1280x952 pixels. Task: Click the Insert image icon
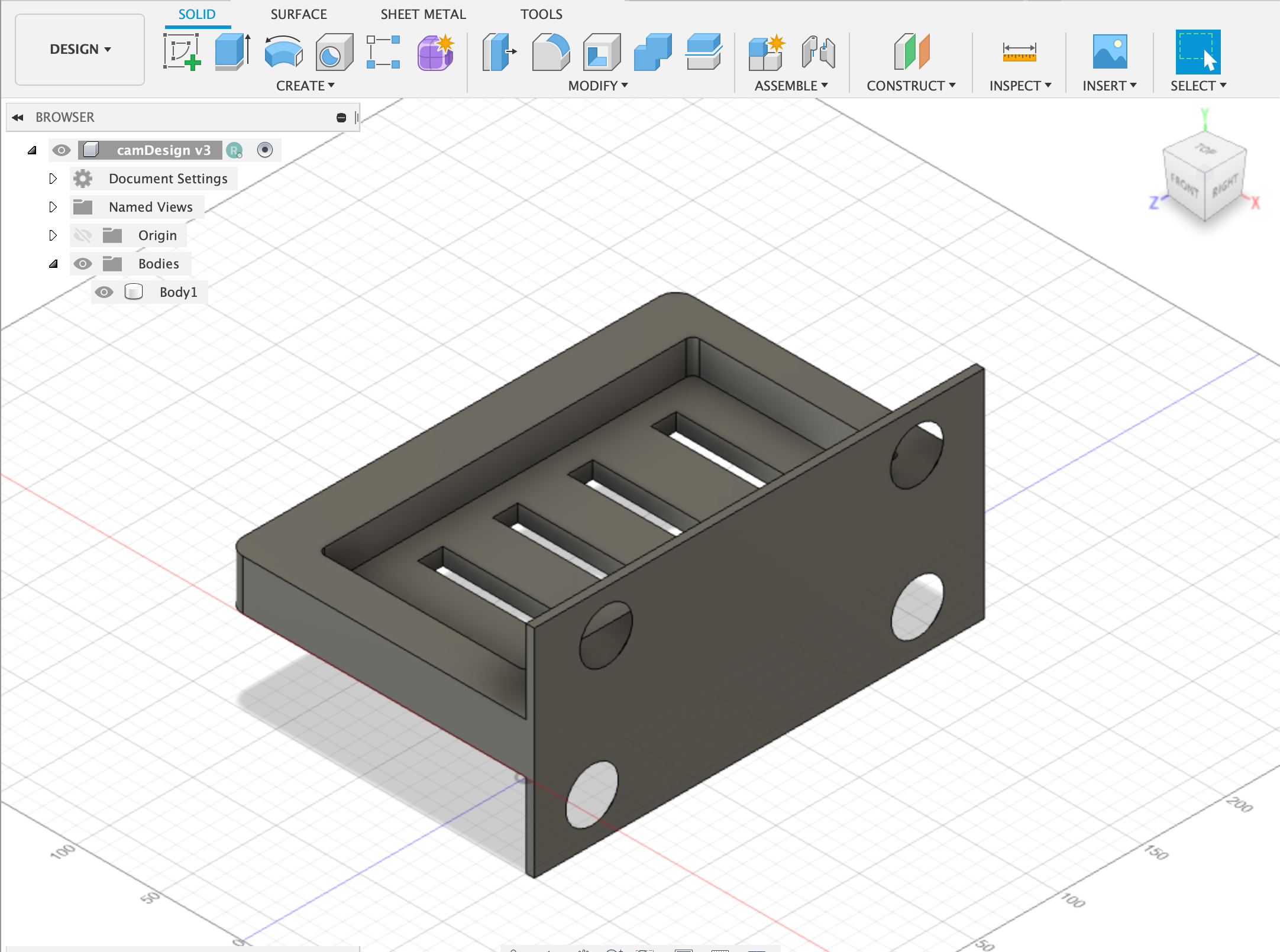pyautogui.click(x=1109, y=51)
